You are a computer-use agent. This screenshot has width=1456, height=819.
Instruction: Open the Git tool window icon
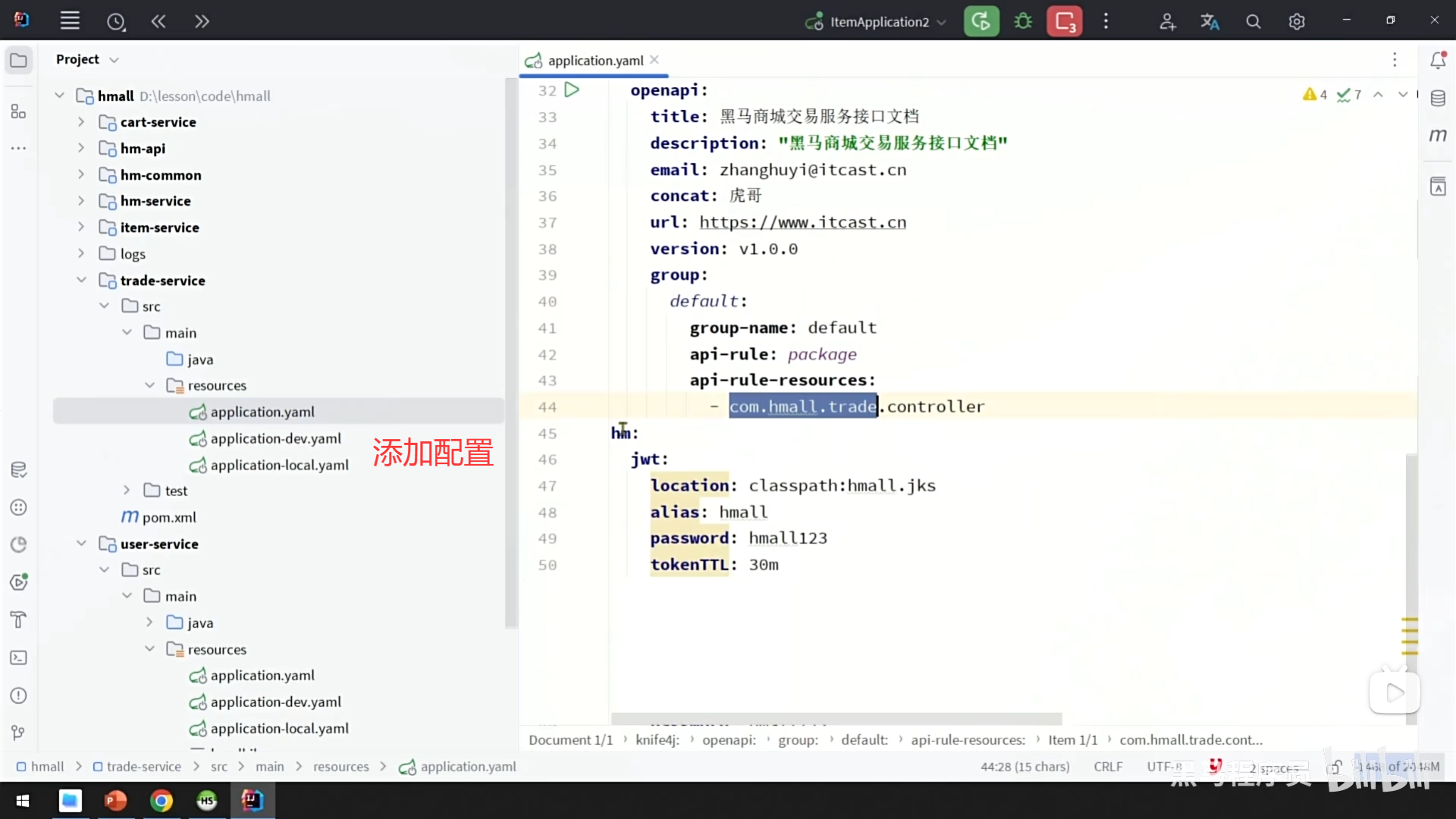click(18, 733)
